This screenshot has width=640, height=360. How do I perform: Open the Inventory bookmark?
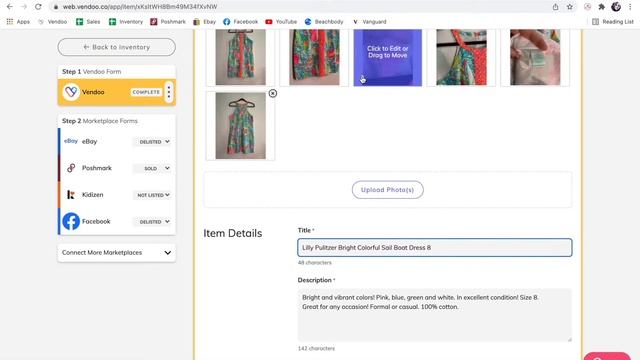pos(126,22)
